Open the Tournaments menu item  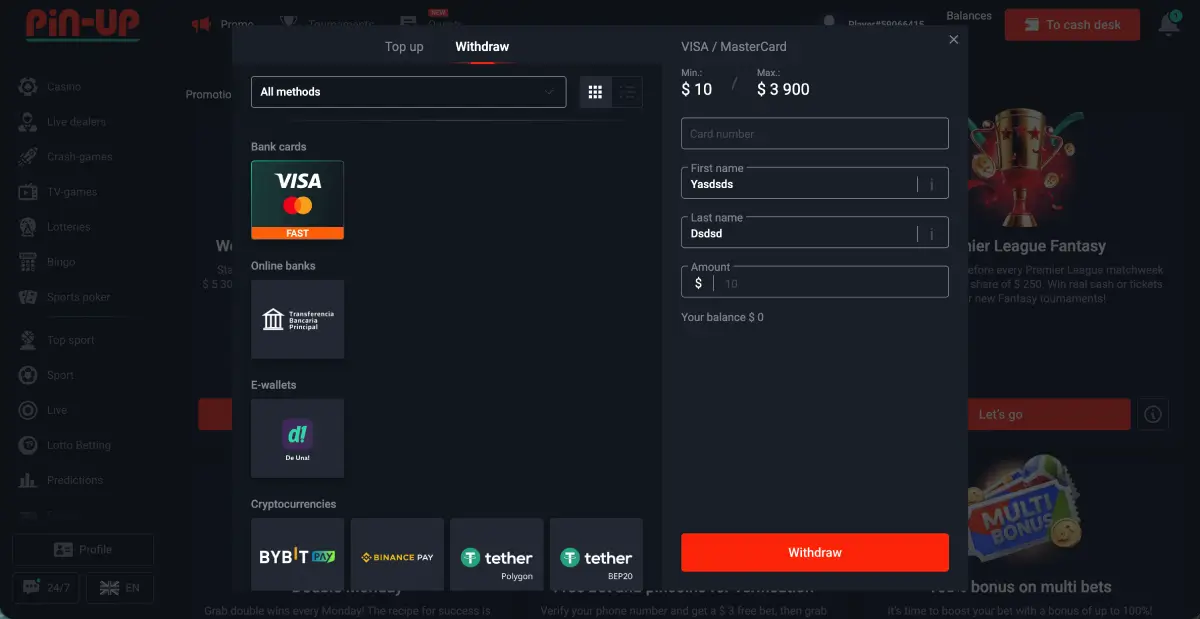(327, 24)
